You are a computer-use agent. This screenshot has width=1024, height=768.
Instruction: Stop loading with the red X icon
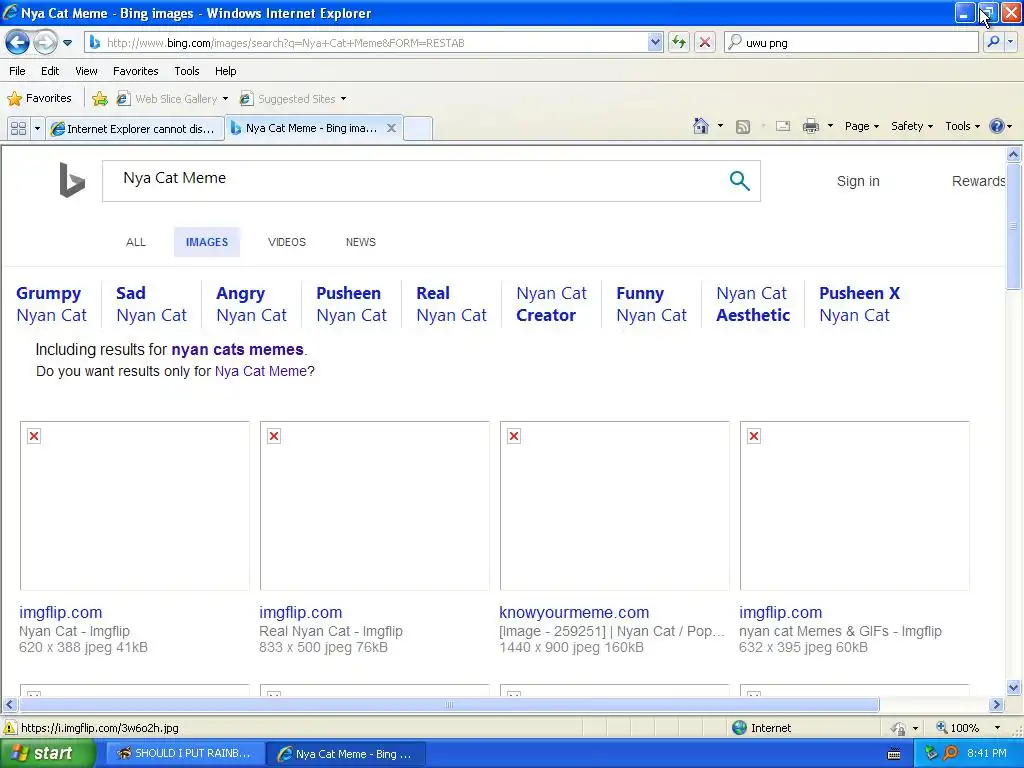coord(705,43)
